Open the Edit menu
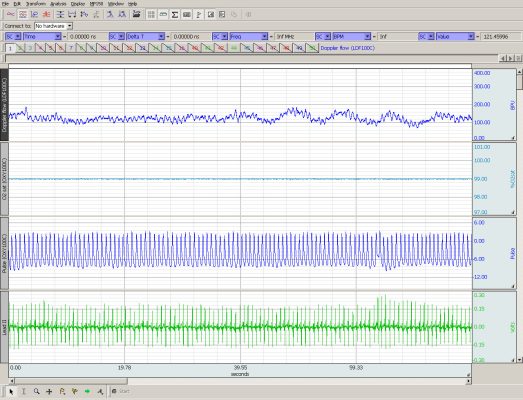 [17, 4]
